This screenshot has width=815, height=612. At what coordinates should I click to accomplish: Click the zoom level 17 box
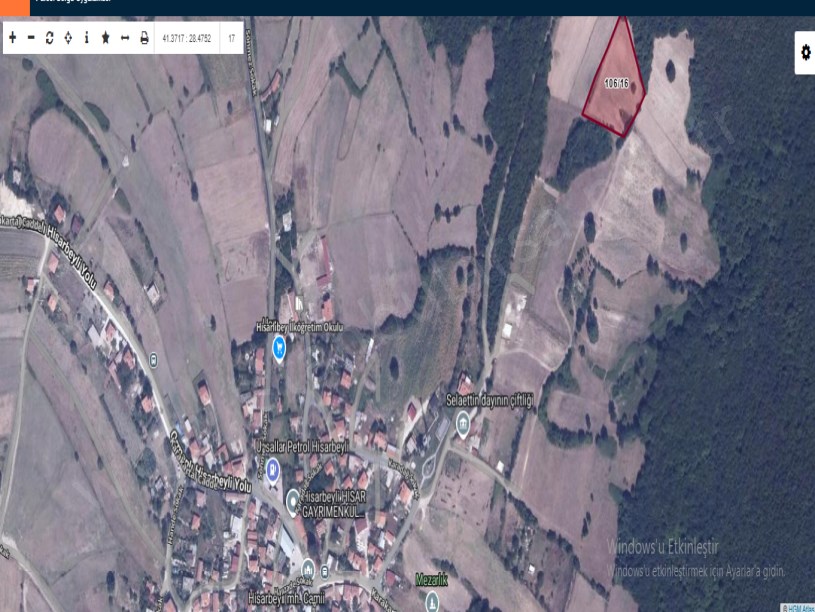point(231,38)
